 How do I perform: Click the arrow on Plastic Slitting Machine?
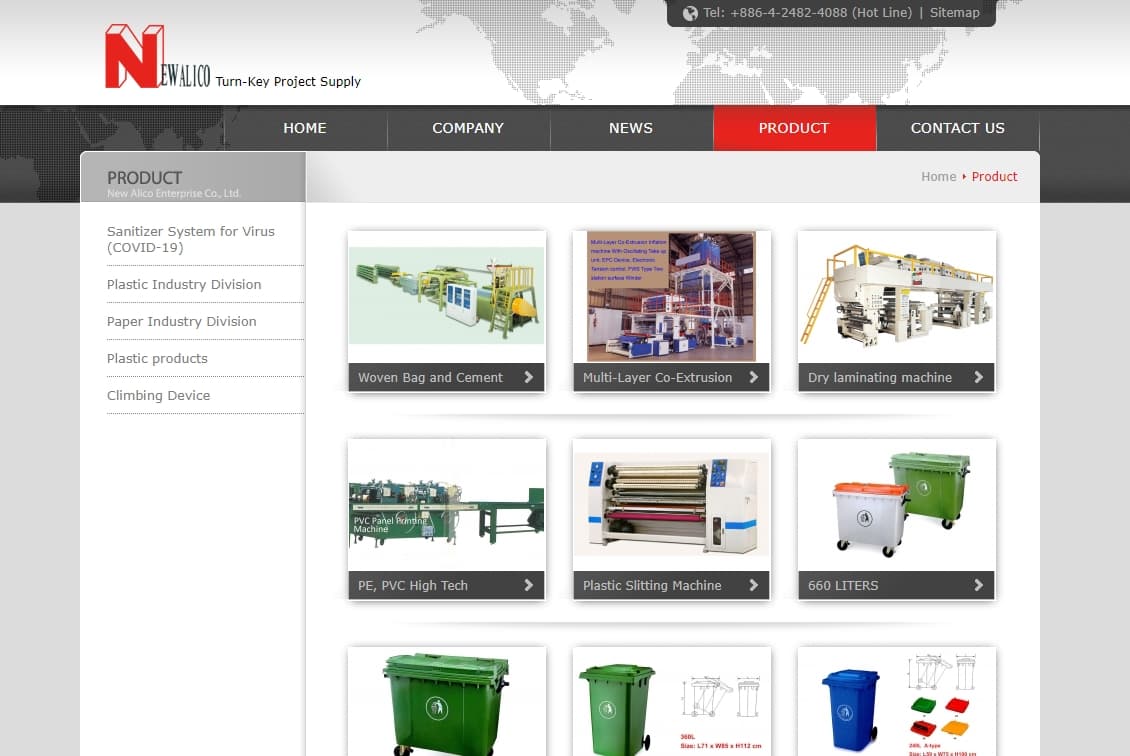753,585
